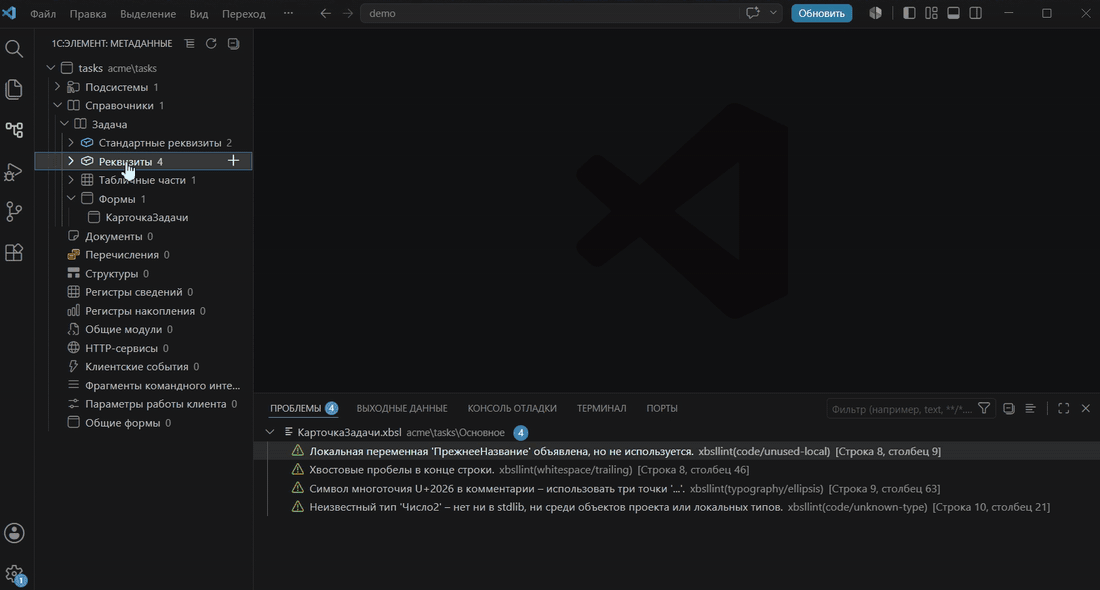Toggle the primary side bar
This screenshot has height=590, width=1100.
(909, 13)
